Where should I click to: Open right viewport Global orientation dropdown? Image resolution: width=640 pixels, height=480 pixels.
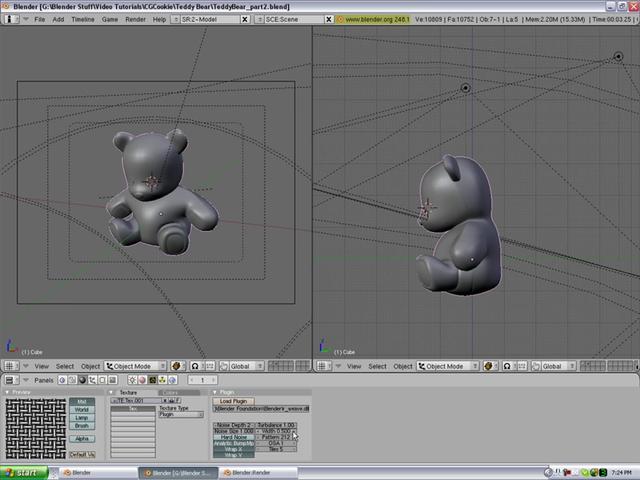click(558, 366)
